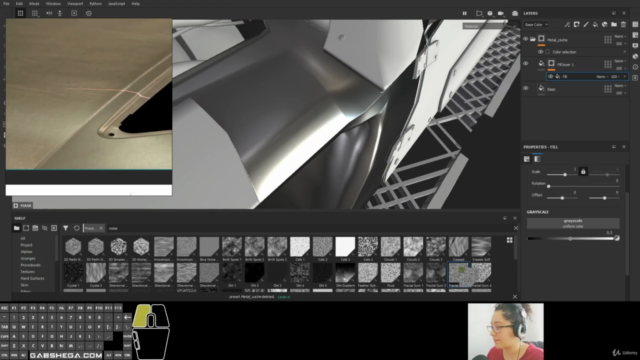Toggle the scale lock icon in Properties
The height and width of the screenshot is (360, 640).
click(583, 171)
